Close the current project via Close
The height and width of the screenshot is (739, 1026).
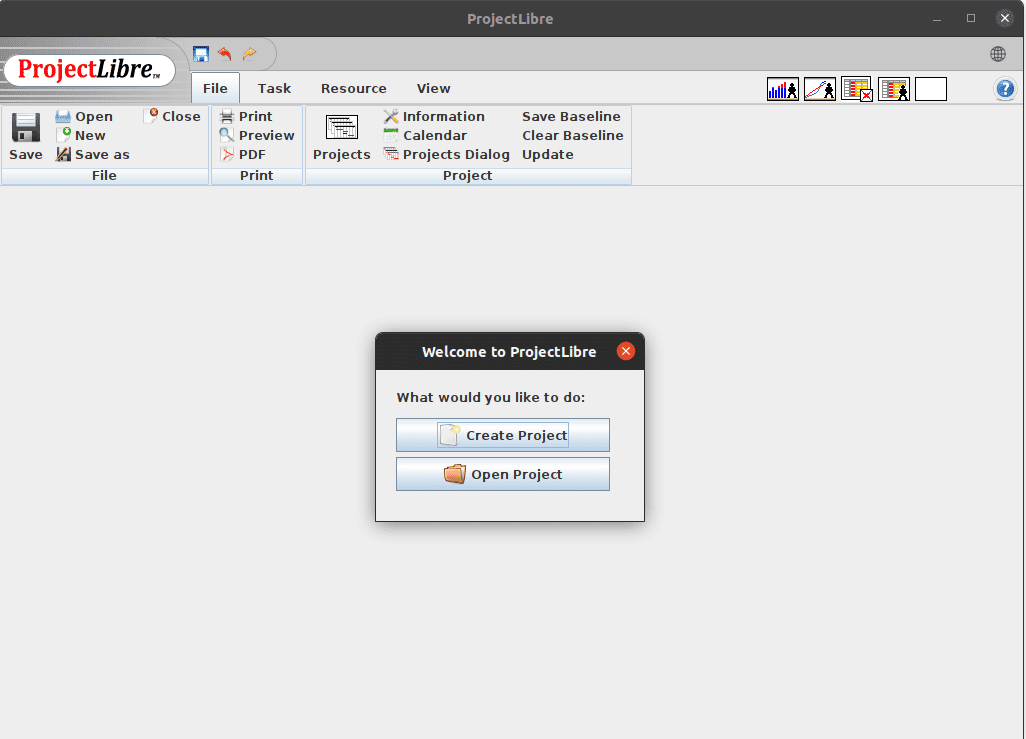coord(172,117)
